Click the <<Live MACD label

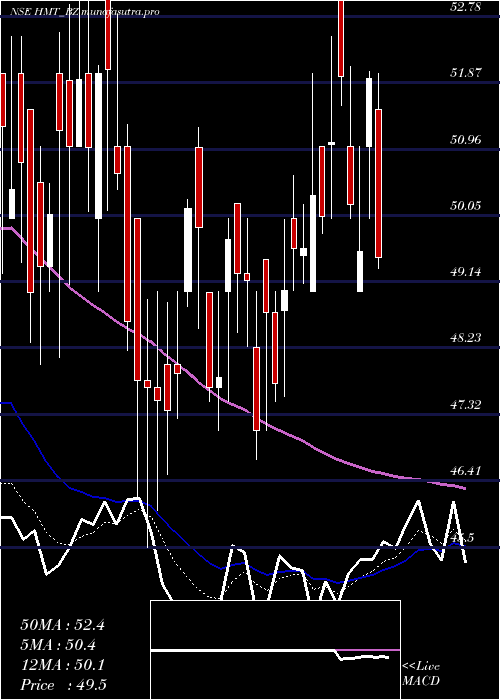point(421,674)
